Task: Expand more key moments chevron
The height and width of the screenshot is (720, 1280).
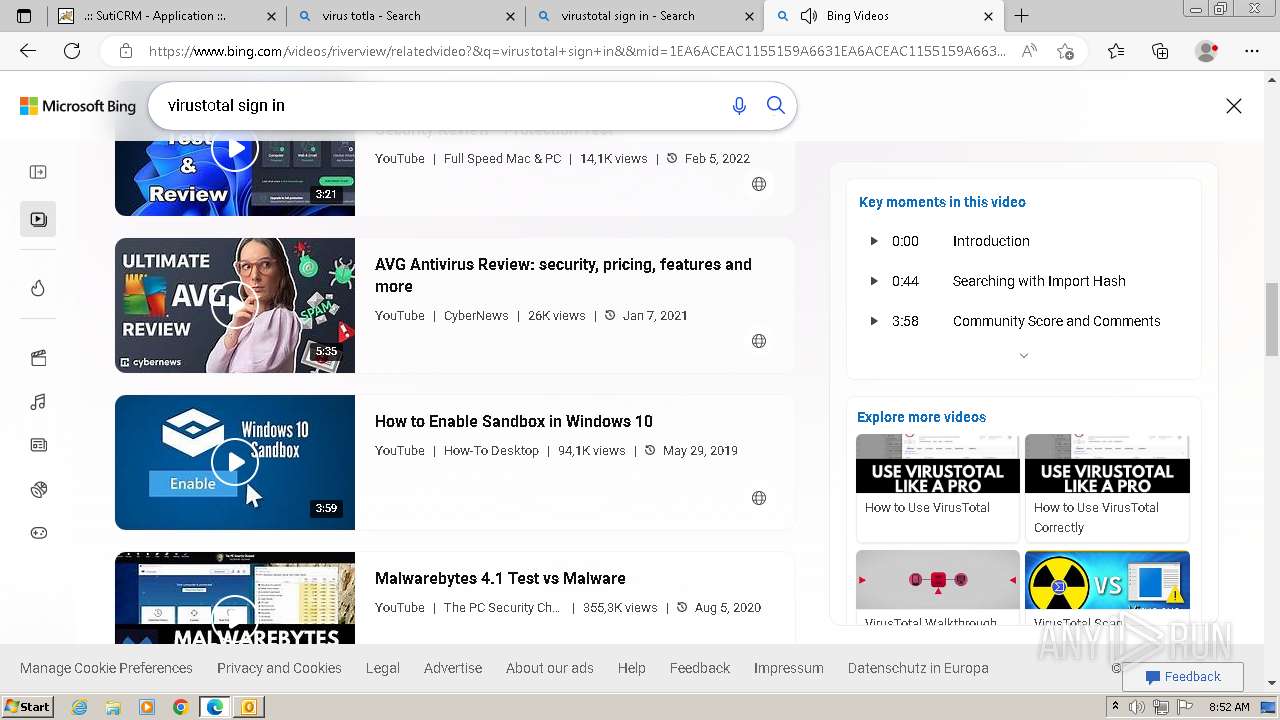Action: click(1023, 355)
